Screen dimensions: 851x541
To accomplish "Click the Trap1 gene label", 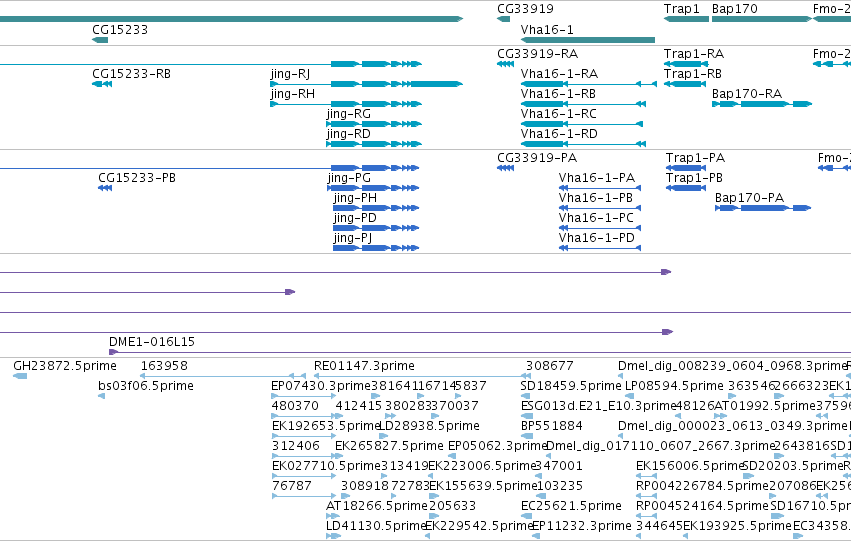I will coord(682,9).
